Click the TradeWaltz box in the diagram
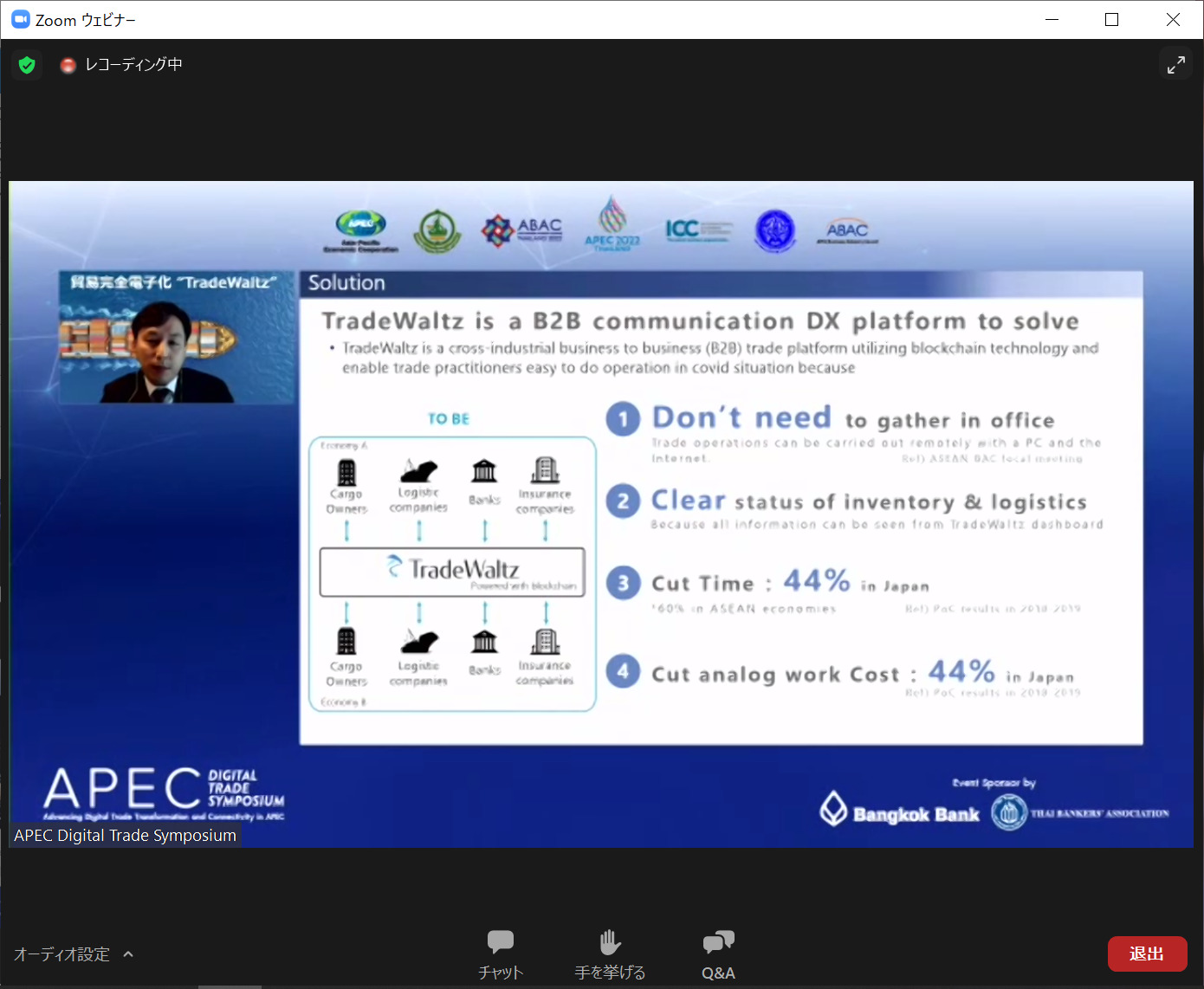 [x=452, y=572]
